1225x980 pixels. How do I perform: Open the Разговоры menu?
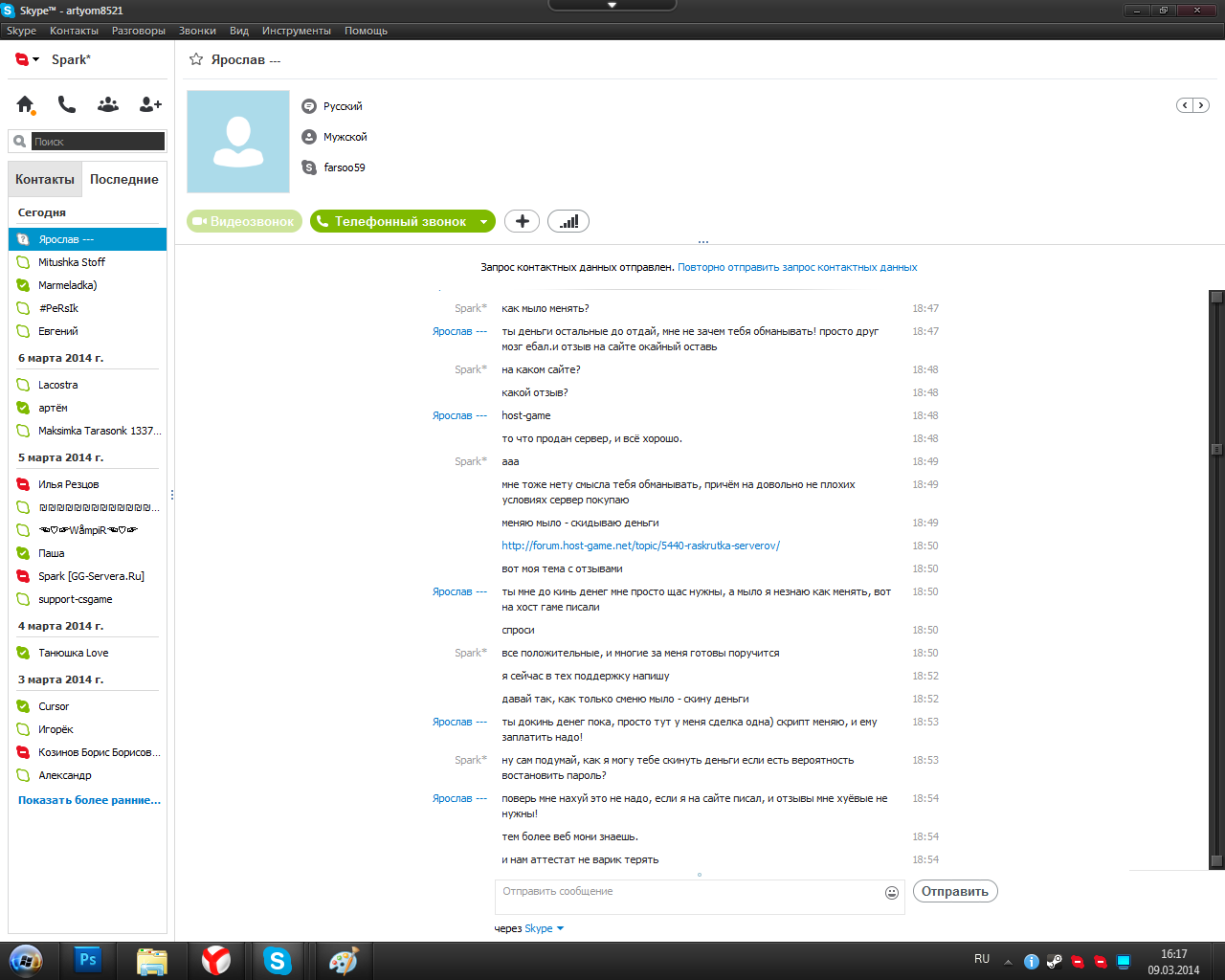[139, 31]
